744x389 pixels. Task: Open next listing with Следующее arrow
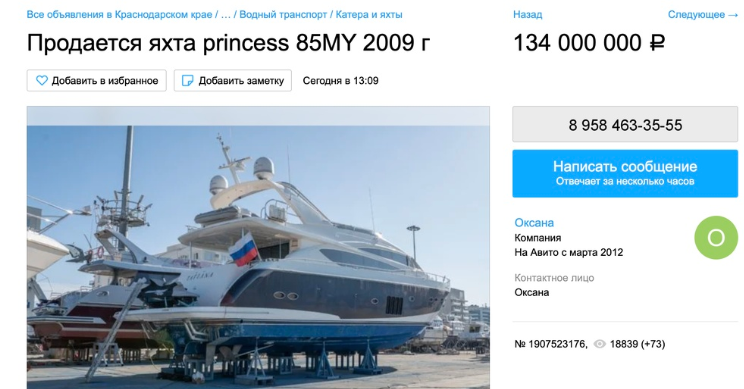coord(703,15)
